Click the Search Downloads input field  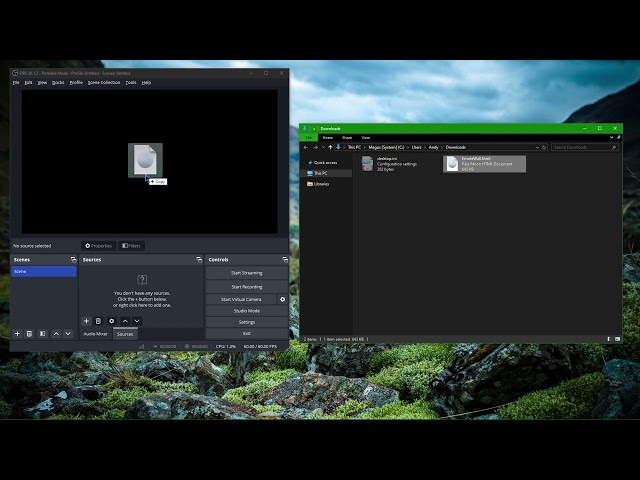pos(584,147)
